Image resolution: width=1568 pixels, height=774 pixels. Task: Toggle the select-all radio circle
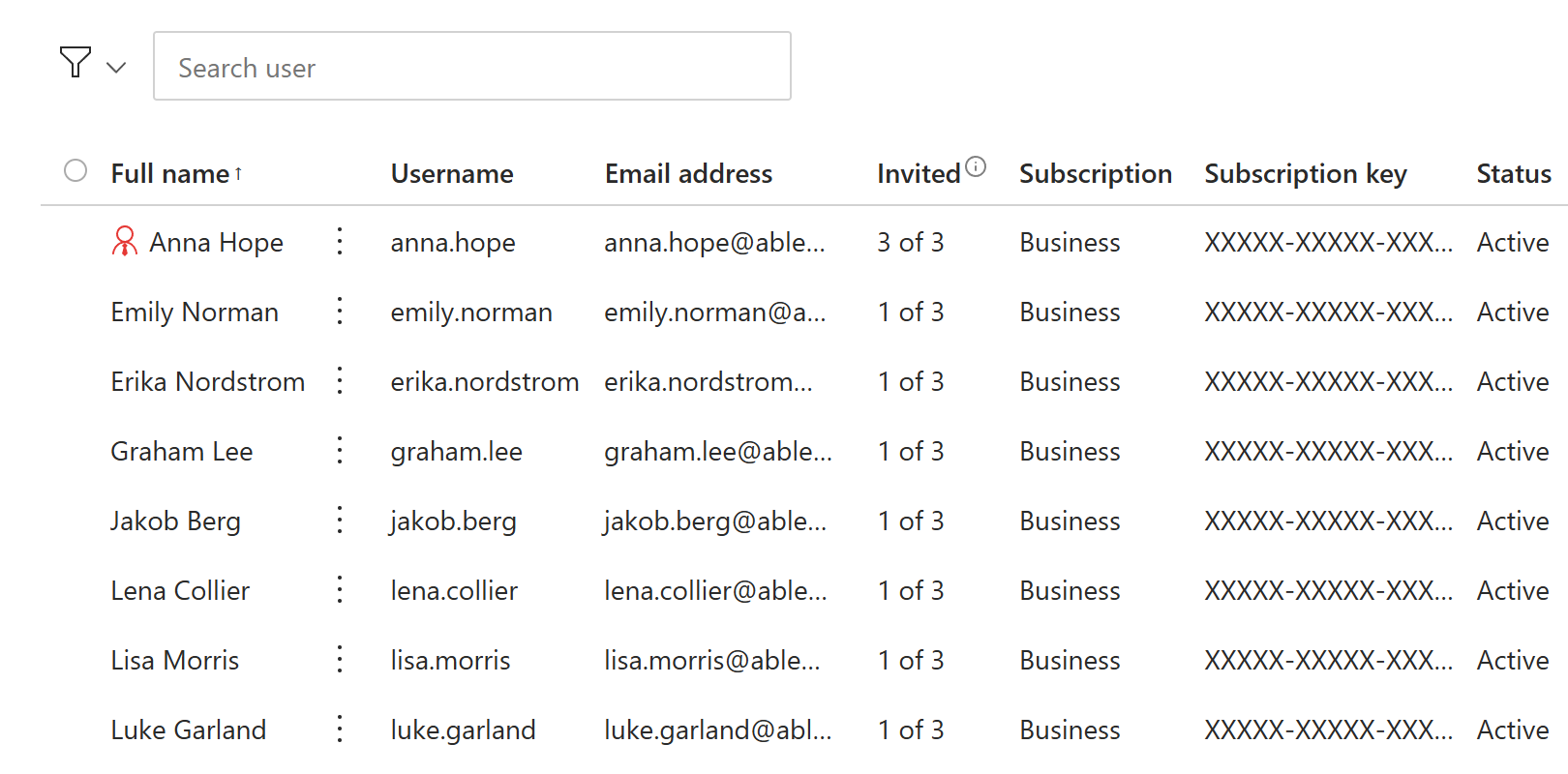(75, 171)
